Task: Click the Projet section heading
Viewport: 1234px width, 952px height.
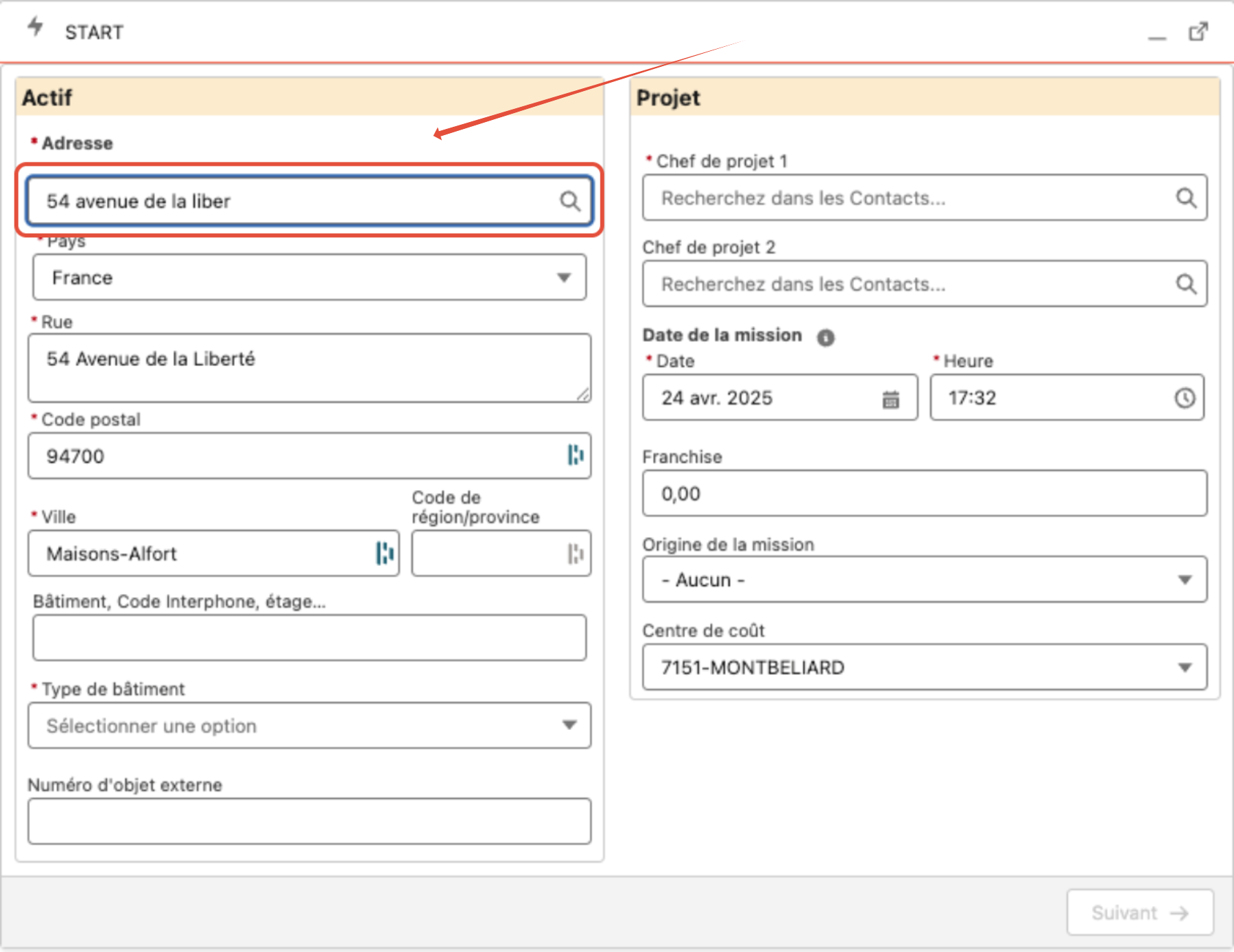Action: coord(668,98)
